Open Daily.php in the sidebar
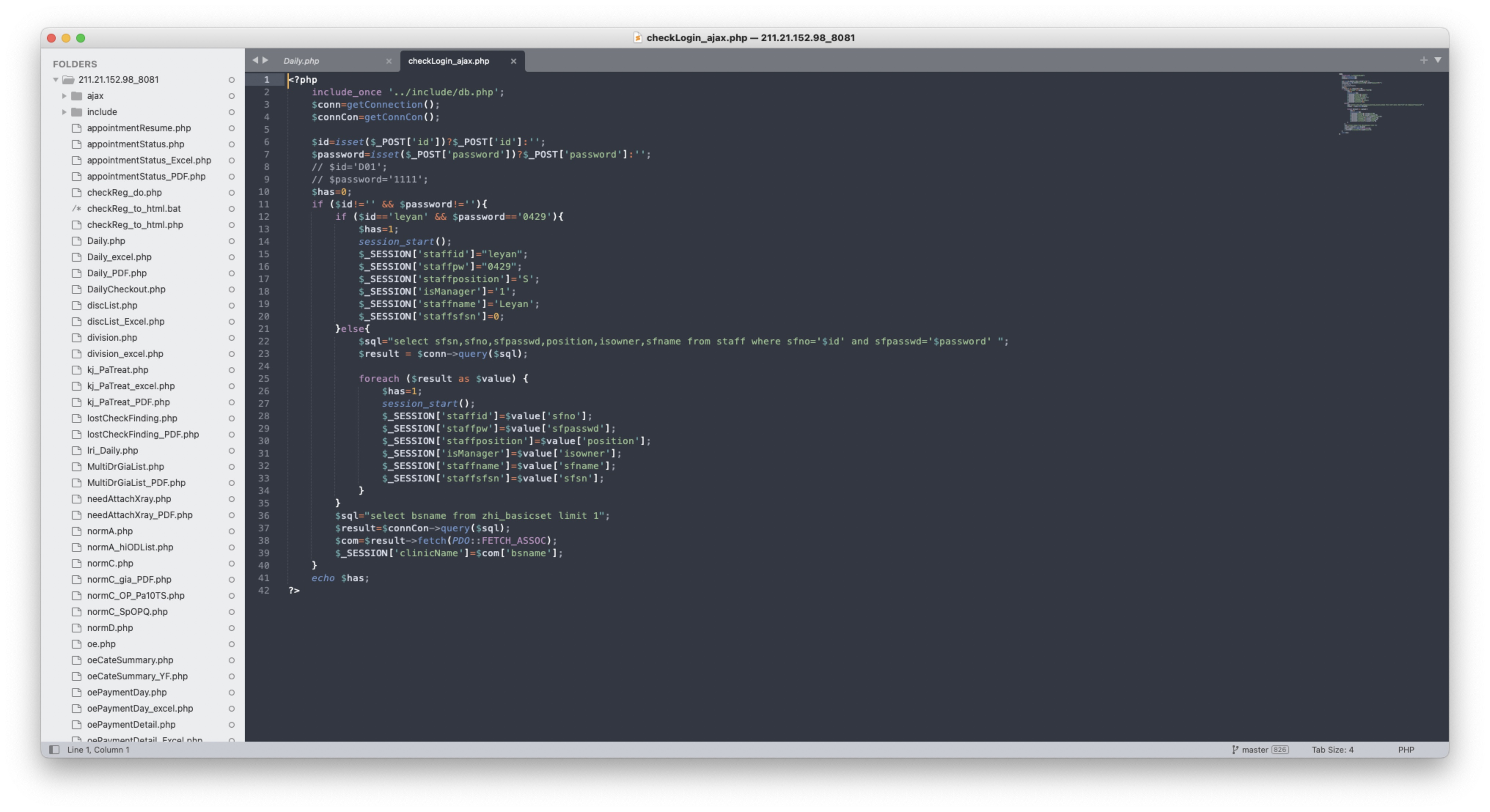This screenshot has height=812, width=1490. pos(106,241)
